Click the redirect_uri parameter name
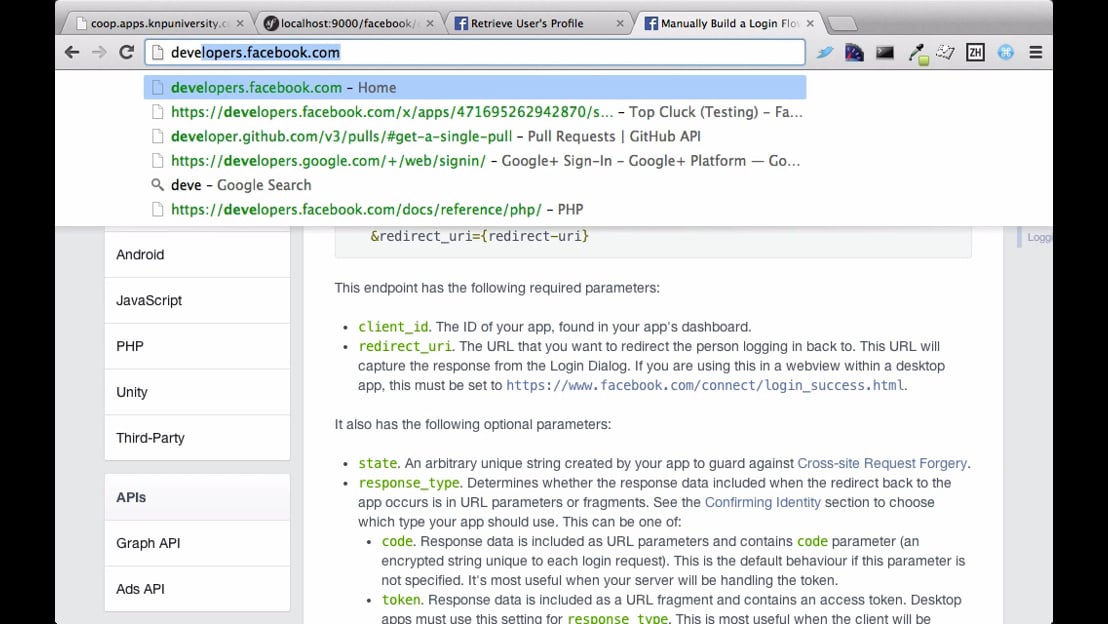1108x624 pixels. coord(404,346)
